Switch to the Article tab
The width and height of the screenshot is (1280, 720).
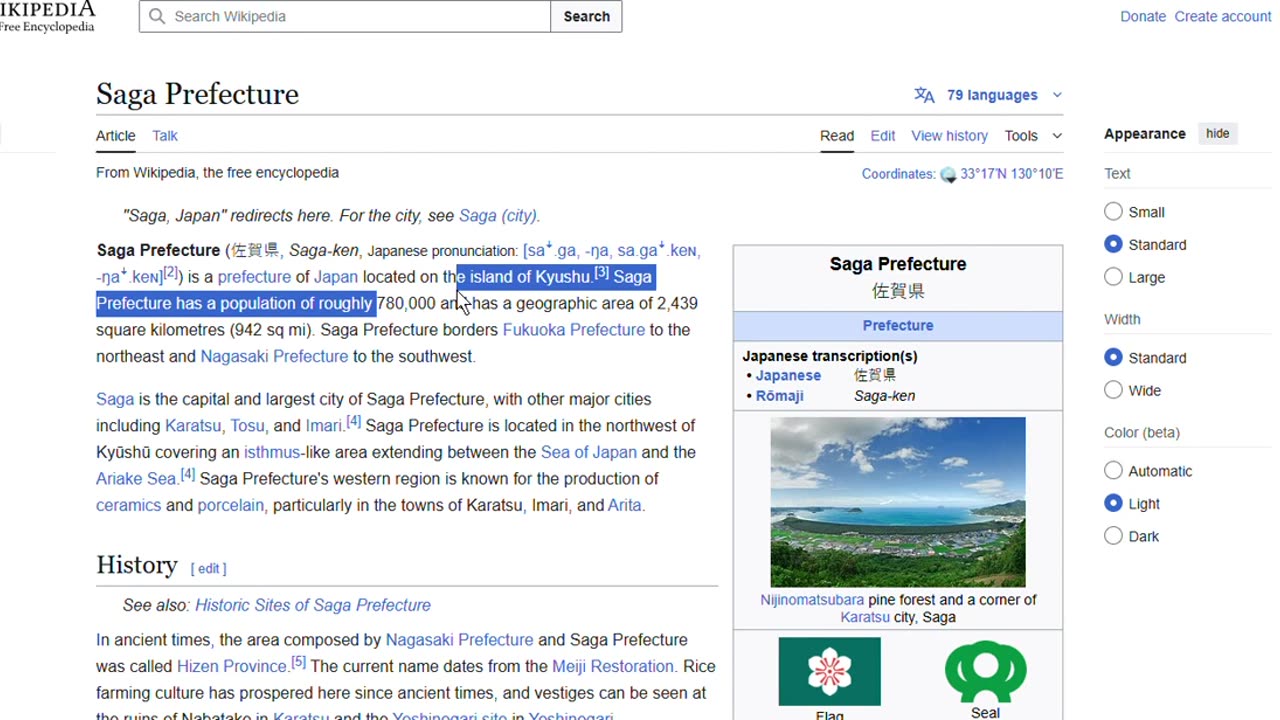[115, 135]
